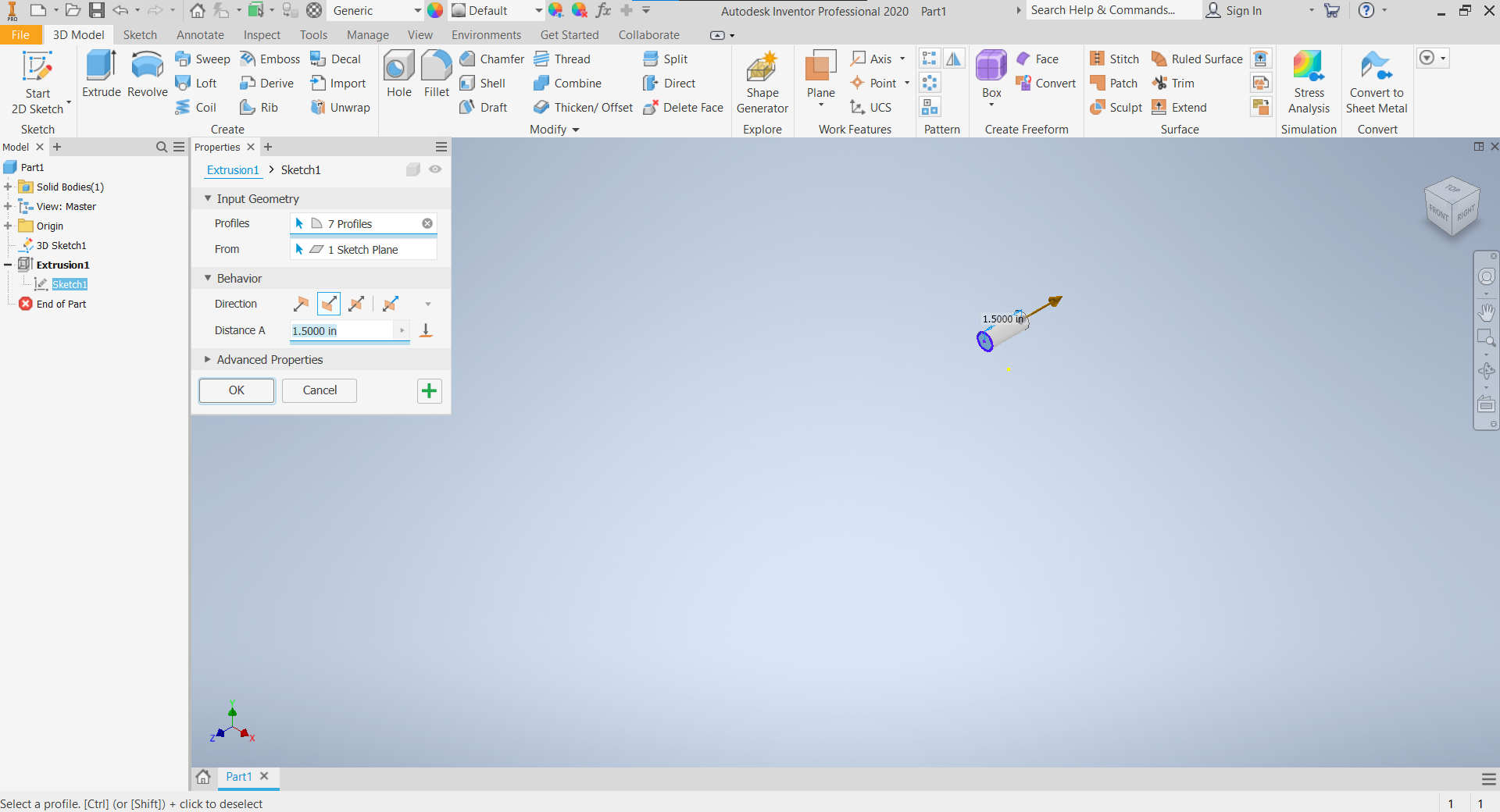
Task: Open Distance A value flyout arrow
Action: (x=402, y=330)
